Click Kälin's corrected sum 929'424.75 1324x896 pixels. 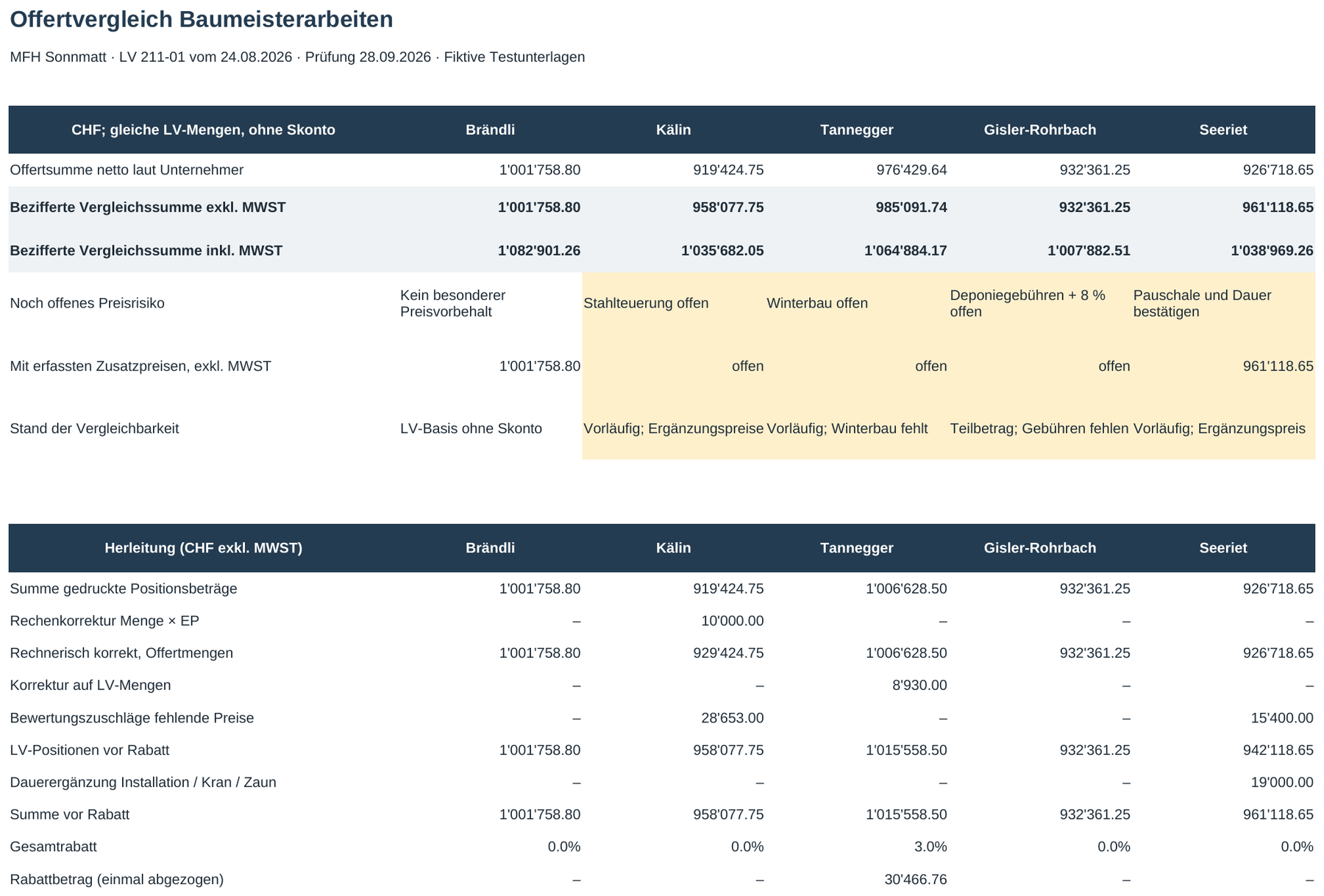click(x=728, y=653)
